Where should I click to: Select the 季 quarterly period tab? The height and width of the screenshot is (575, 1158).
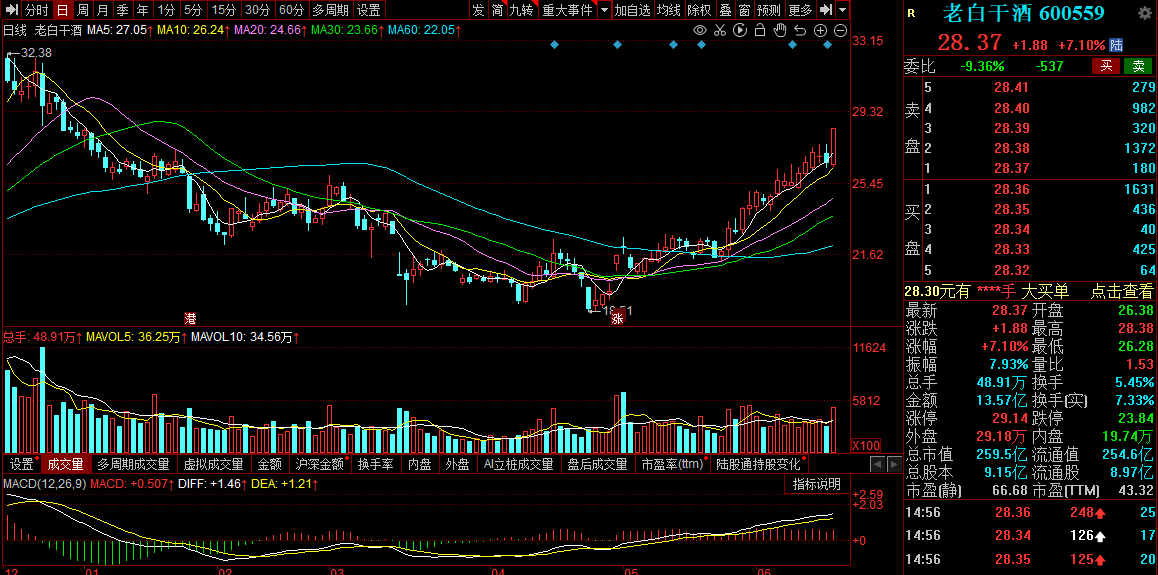pyautogui.click(x=123, y=10)
